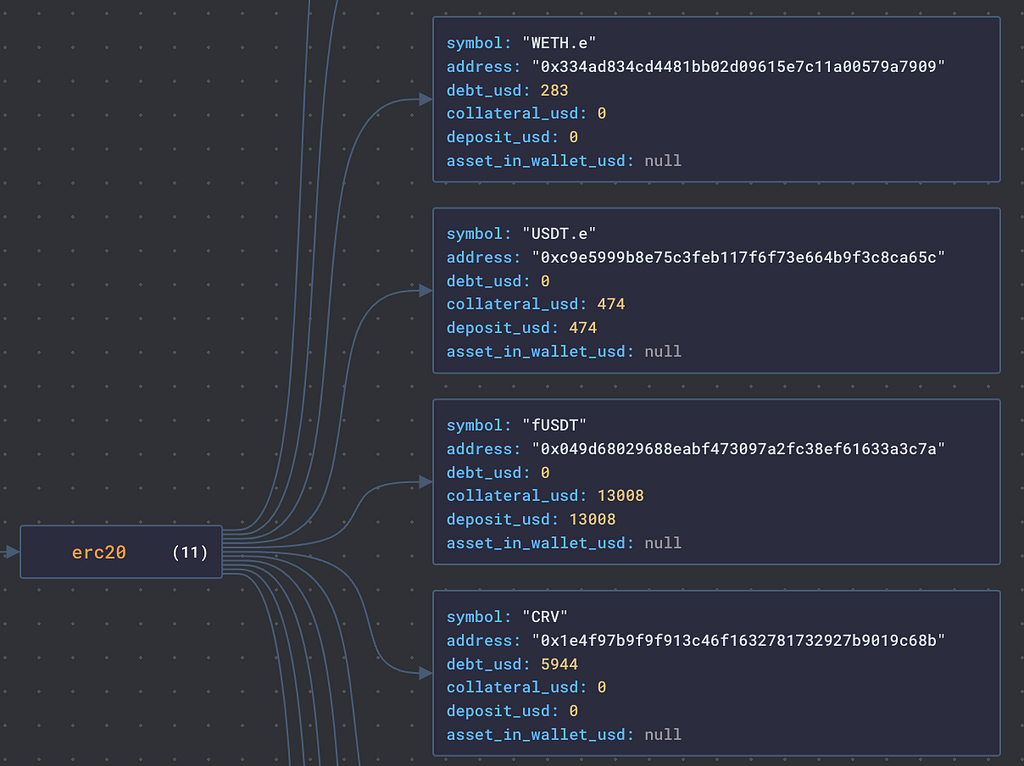1024x766 pixels.
Task: Click debt_usd 5944 in the CRV card
Action: point(560,664)
